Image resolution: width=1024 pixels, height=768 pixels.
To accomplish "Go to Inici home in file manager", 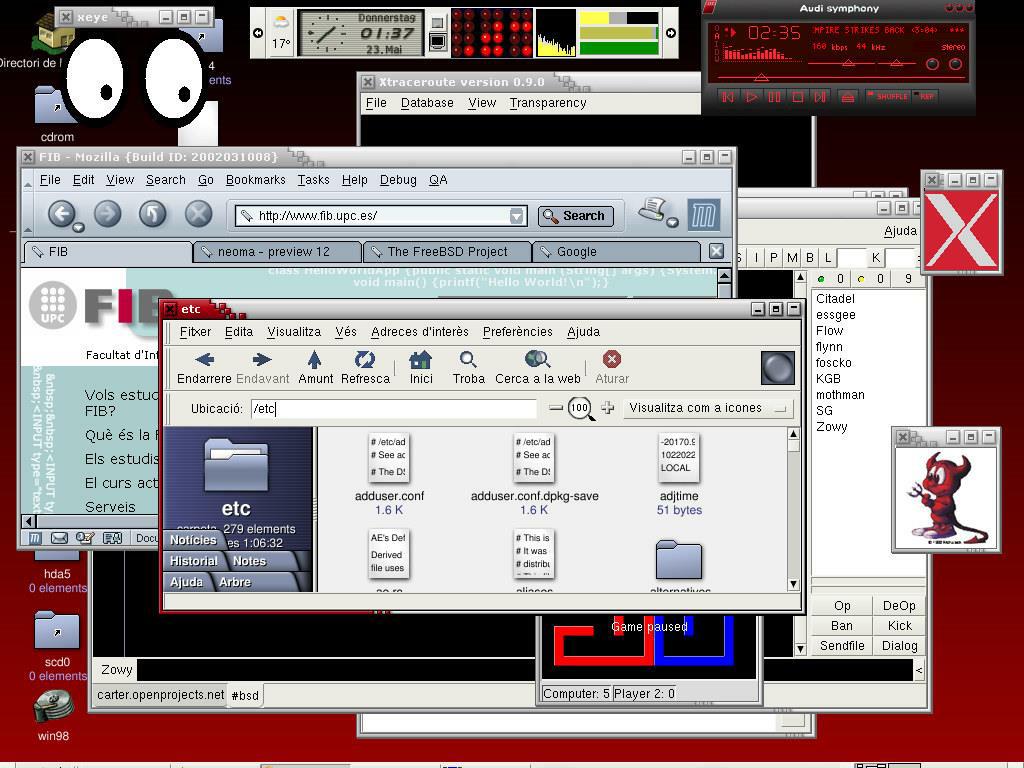I will coord(421,367).
